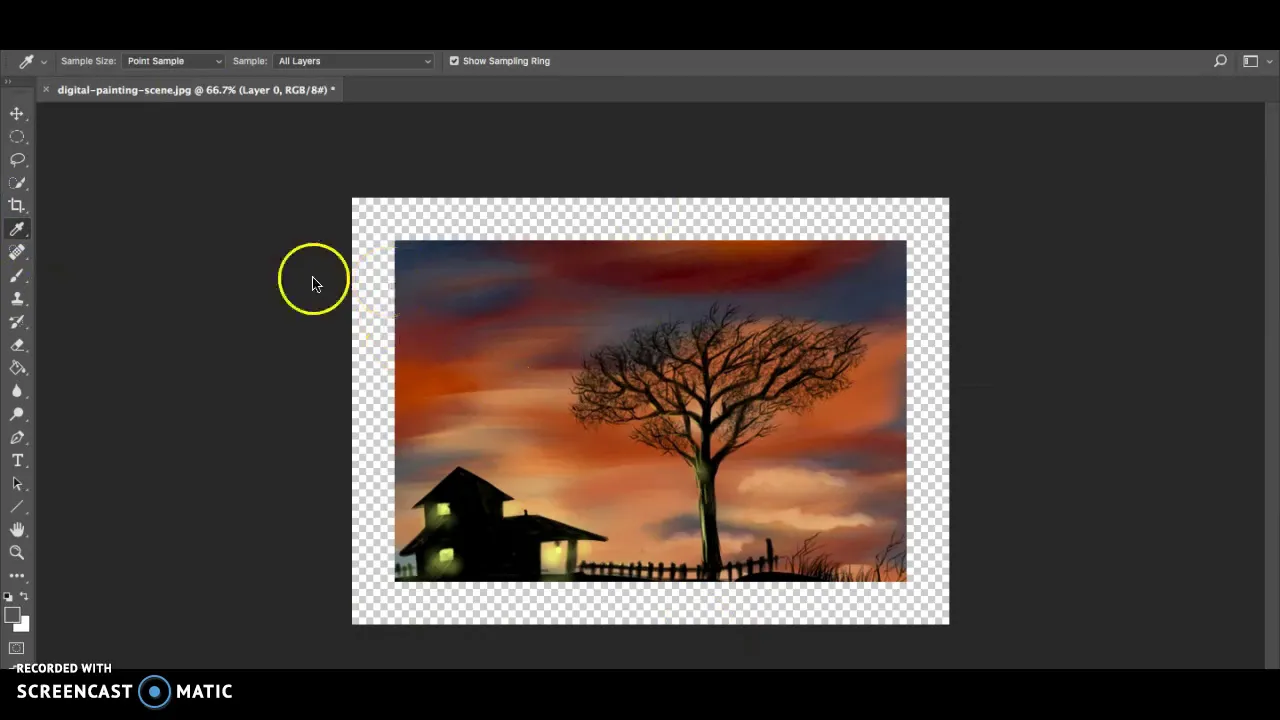1280x720 pixels.
Task: Select the Elliptical Marquee tool
Action: click(x=17, y=137)
